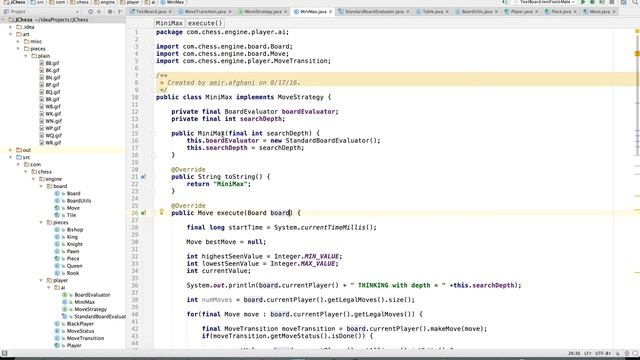
Task: Click the Board class icon in tree
Action: (x=57, y=193)
